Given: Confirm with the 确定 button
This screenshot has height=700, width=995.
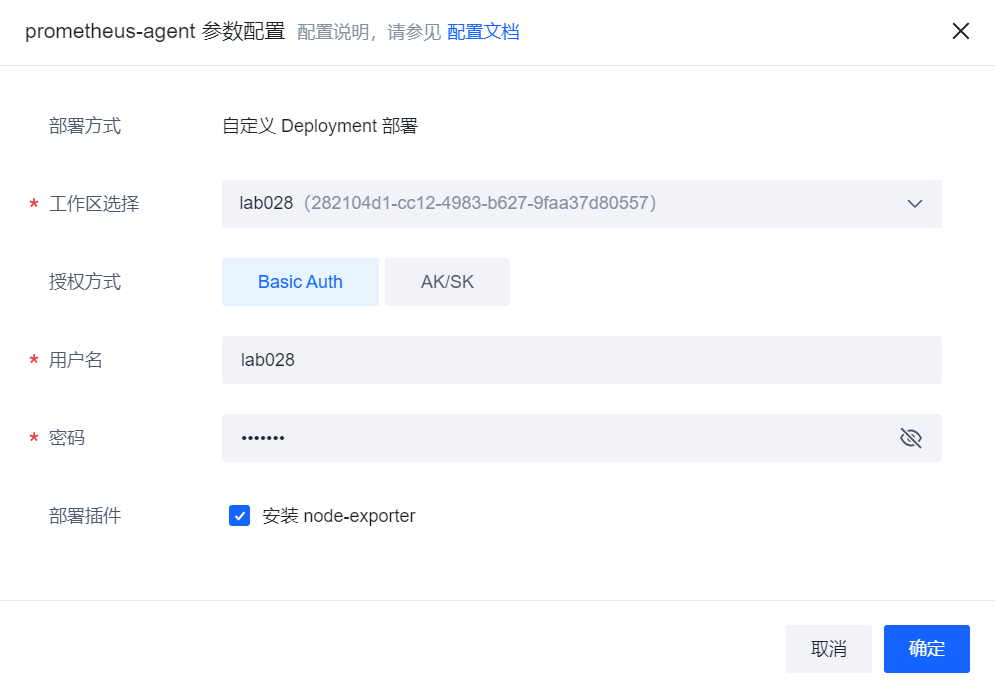Looking at the screenshot, I should [927, 649].
